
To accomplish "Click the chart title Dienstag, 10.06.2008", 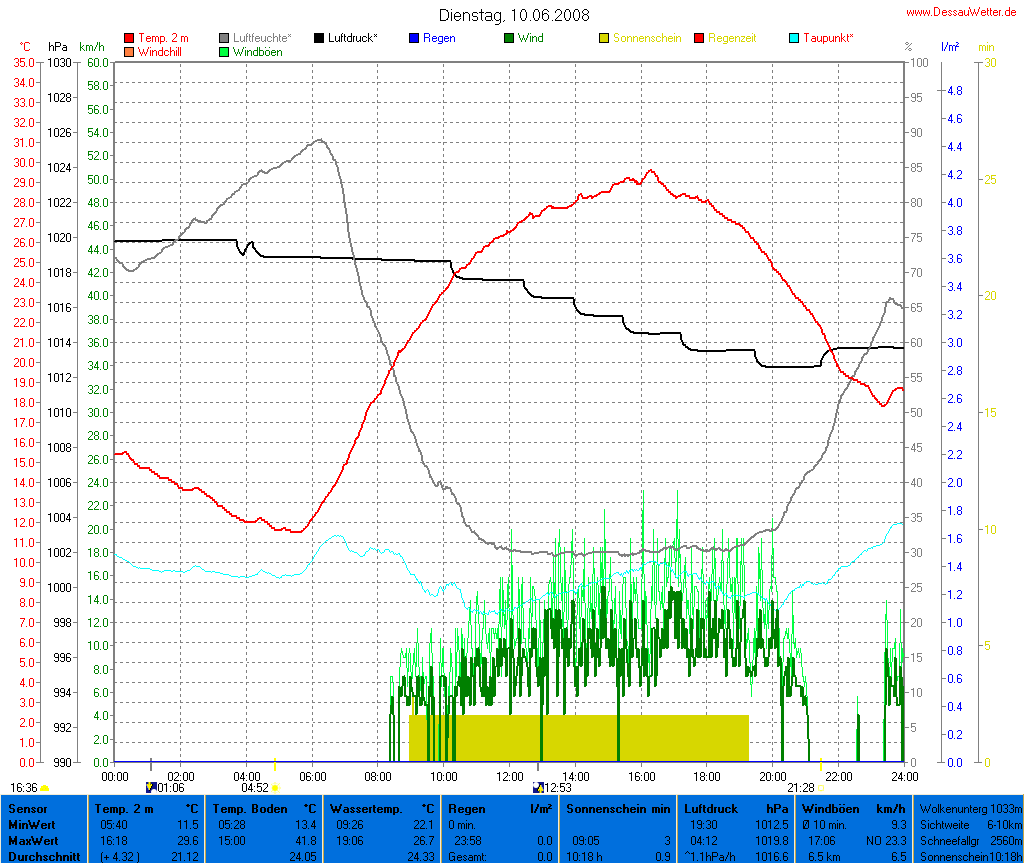I will pos(514,15).
